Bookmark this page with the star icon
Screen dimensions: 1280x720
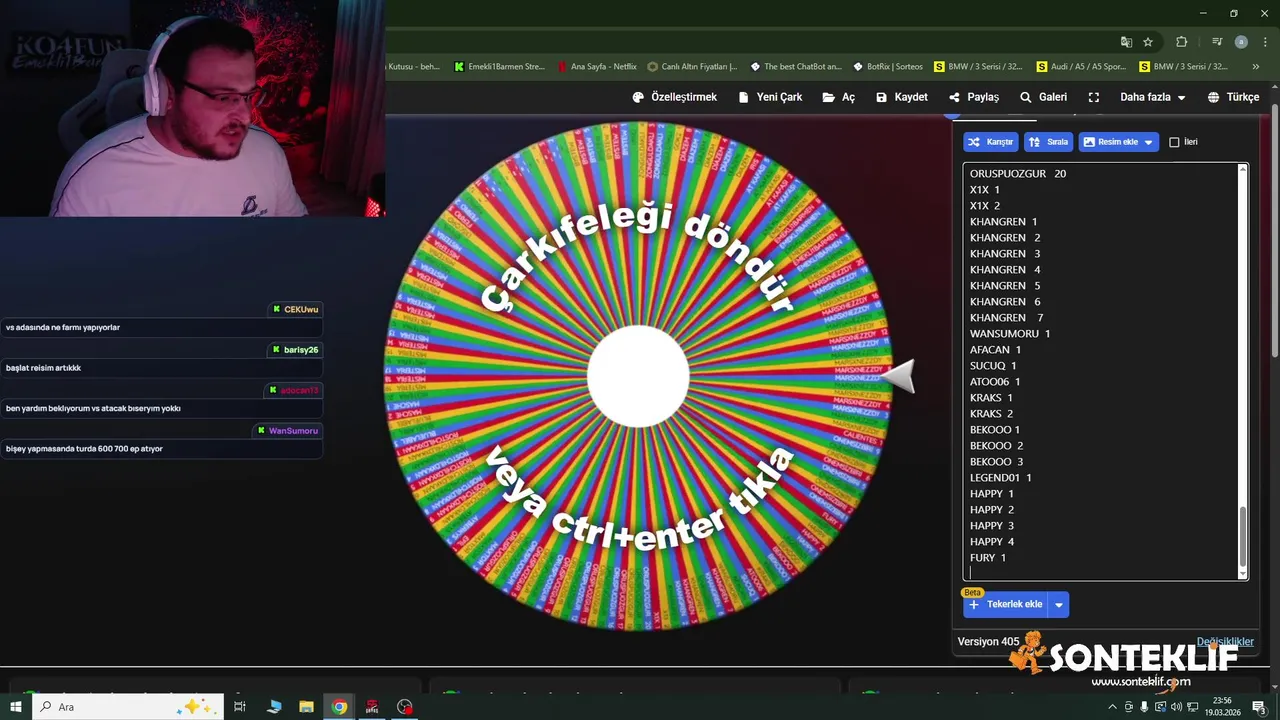click(1148, 42)
